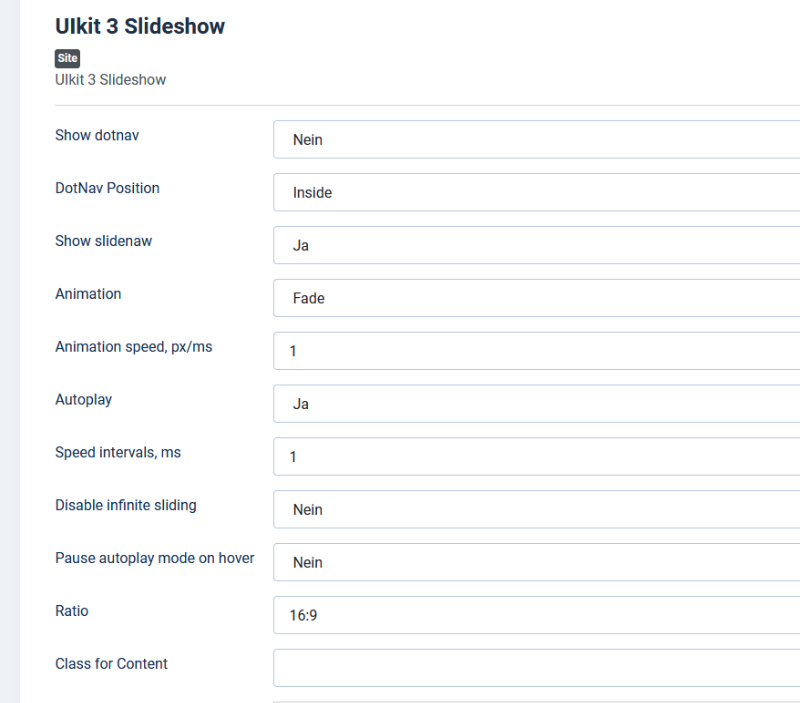800x703 pixels.
Task: Click the Show dotnav label
Action: (97, 135)
